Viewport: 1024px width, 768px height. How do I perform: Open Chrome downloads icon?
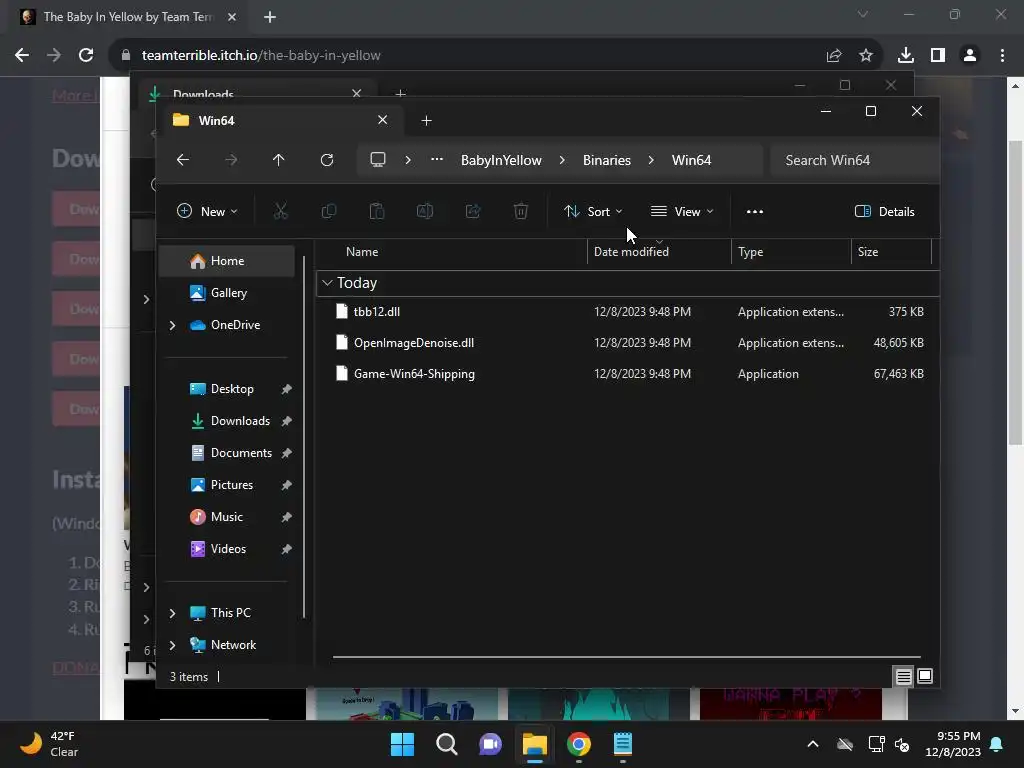[905, 56]
